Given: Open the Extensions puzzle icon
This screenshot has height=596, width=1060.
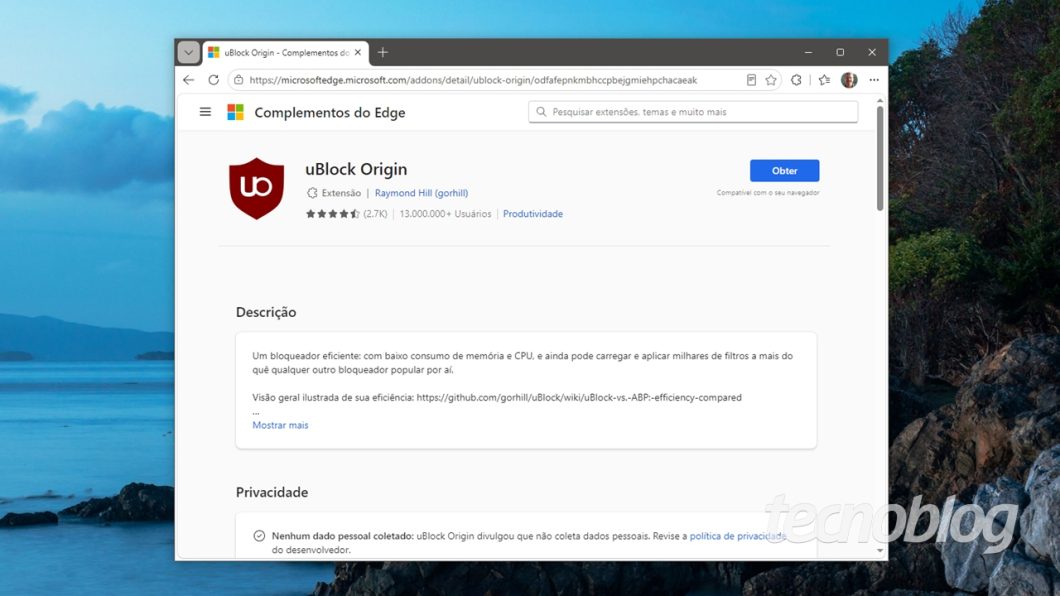Looking at the screenshot, I should click(796, 80).
